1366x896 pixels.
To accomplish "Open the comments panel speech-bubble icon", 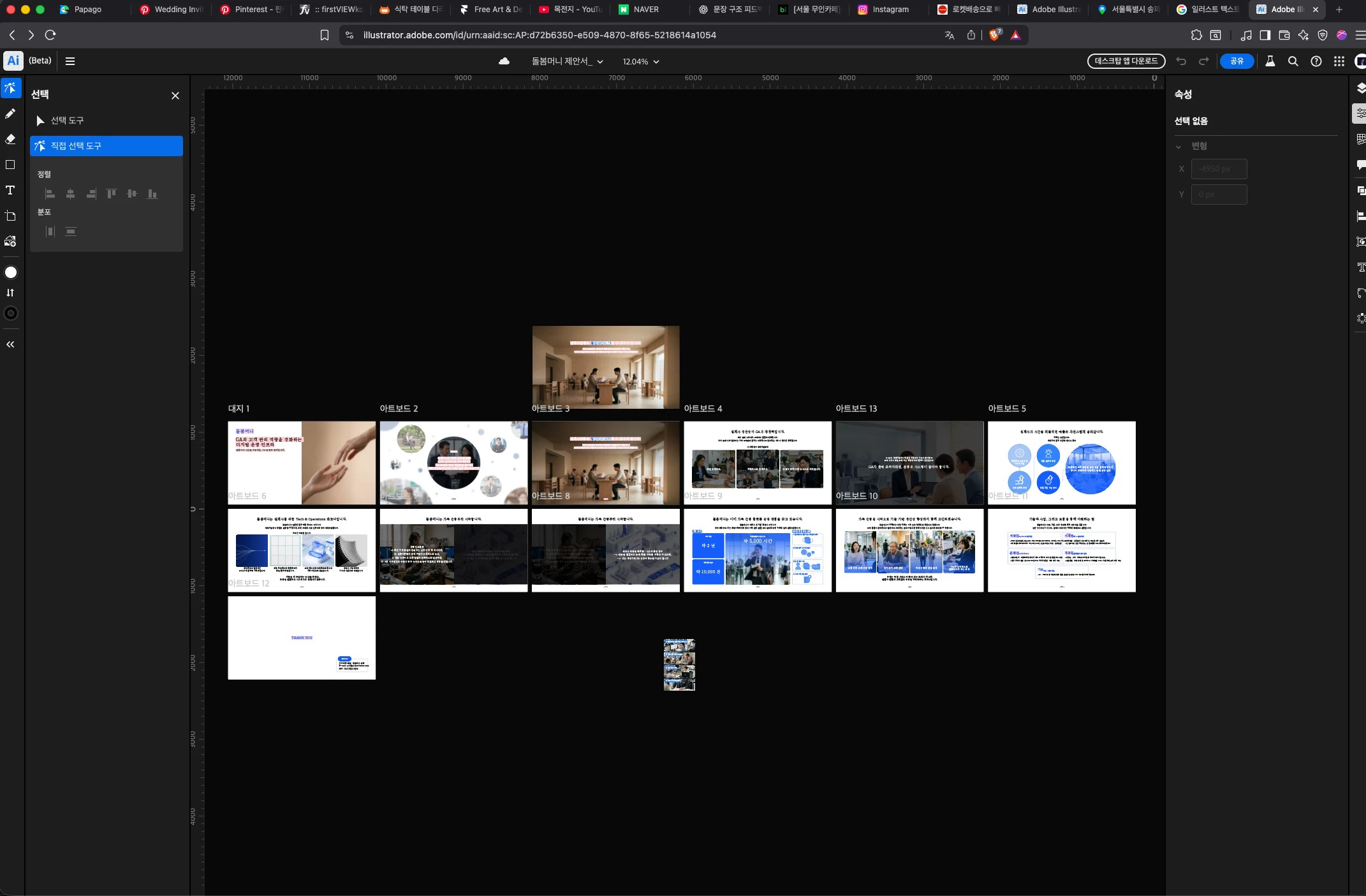I will tap(1360, 165).
